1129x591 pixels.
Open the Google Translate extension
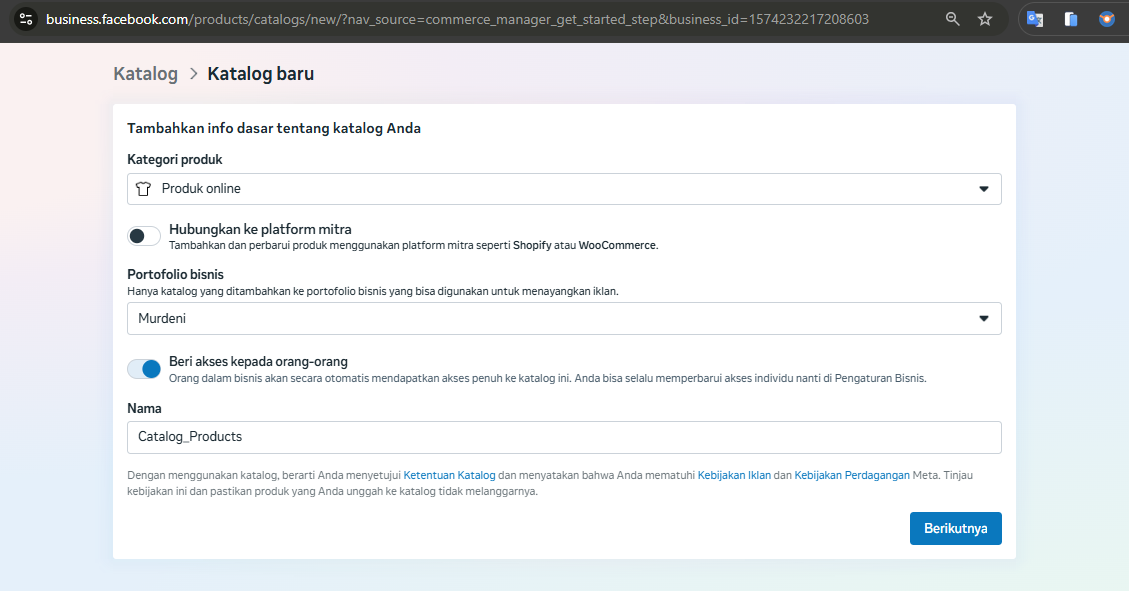1035,19
